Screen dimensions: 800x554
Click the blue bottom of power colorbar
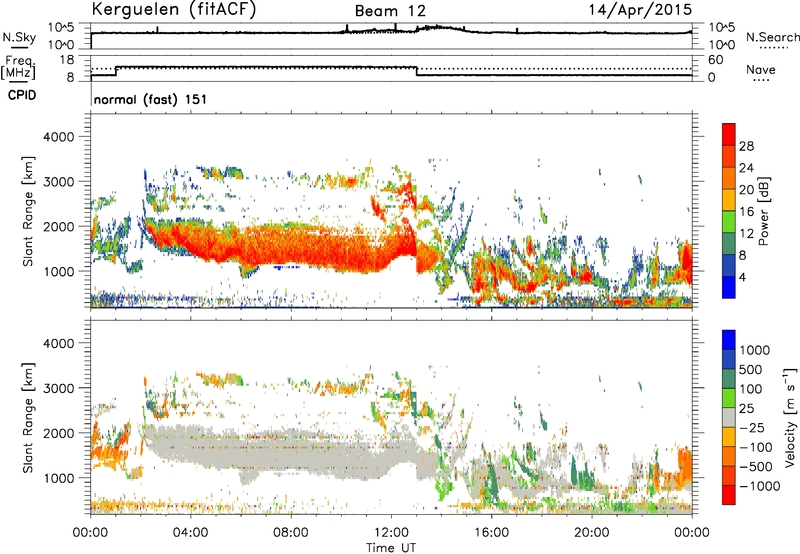pos(729,287)
